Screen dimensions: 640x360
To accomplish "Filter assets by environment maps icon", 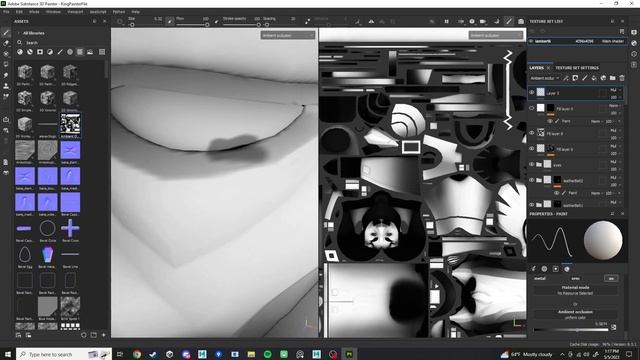I will point(90,52).
